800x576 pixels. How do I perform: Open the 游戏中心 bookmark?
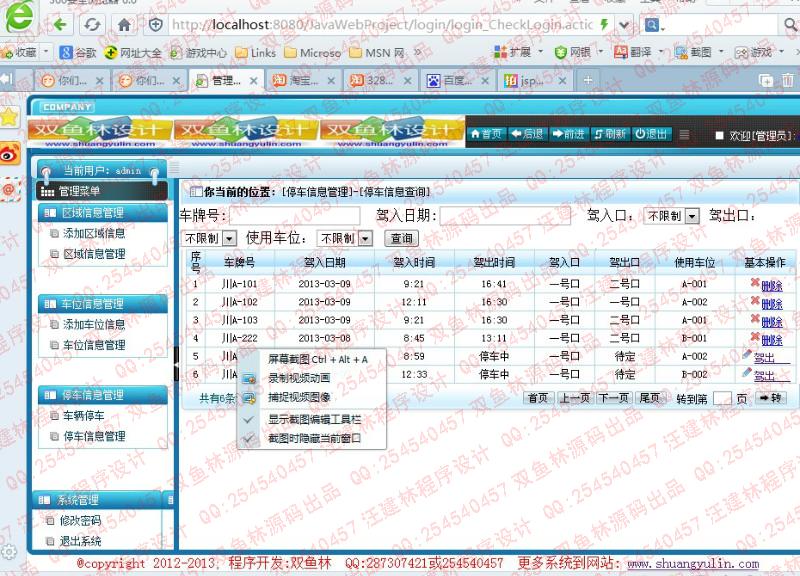[198, 52]
